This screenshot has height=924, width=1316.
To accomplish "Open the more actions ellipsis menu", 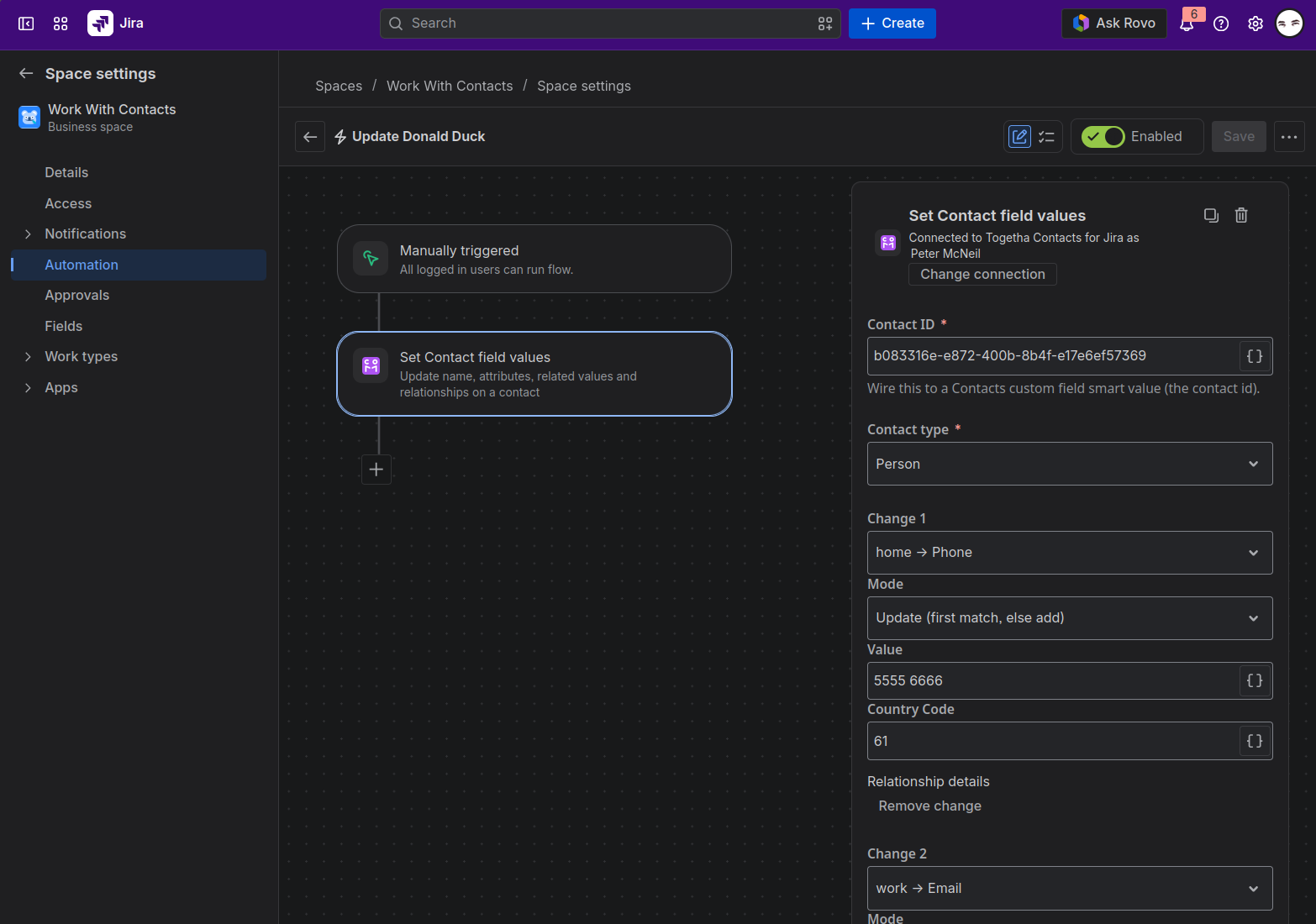I will click(1289, 136).
